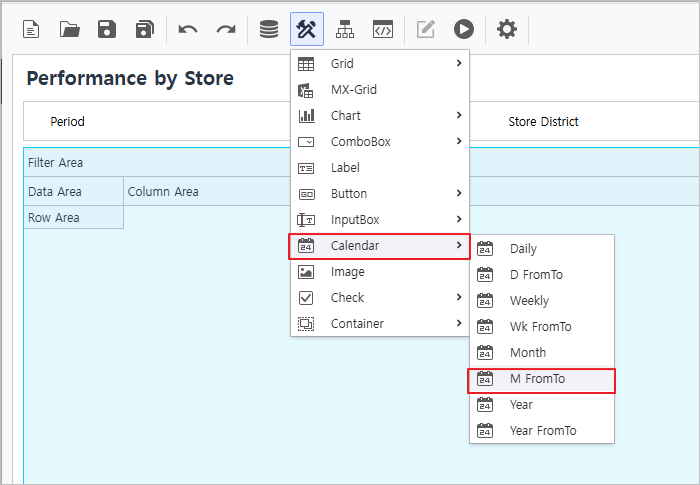Open settings via gear icon
This screenshot has height=485, width=700.
click(x=507, y=29)
